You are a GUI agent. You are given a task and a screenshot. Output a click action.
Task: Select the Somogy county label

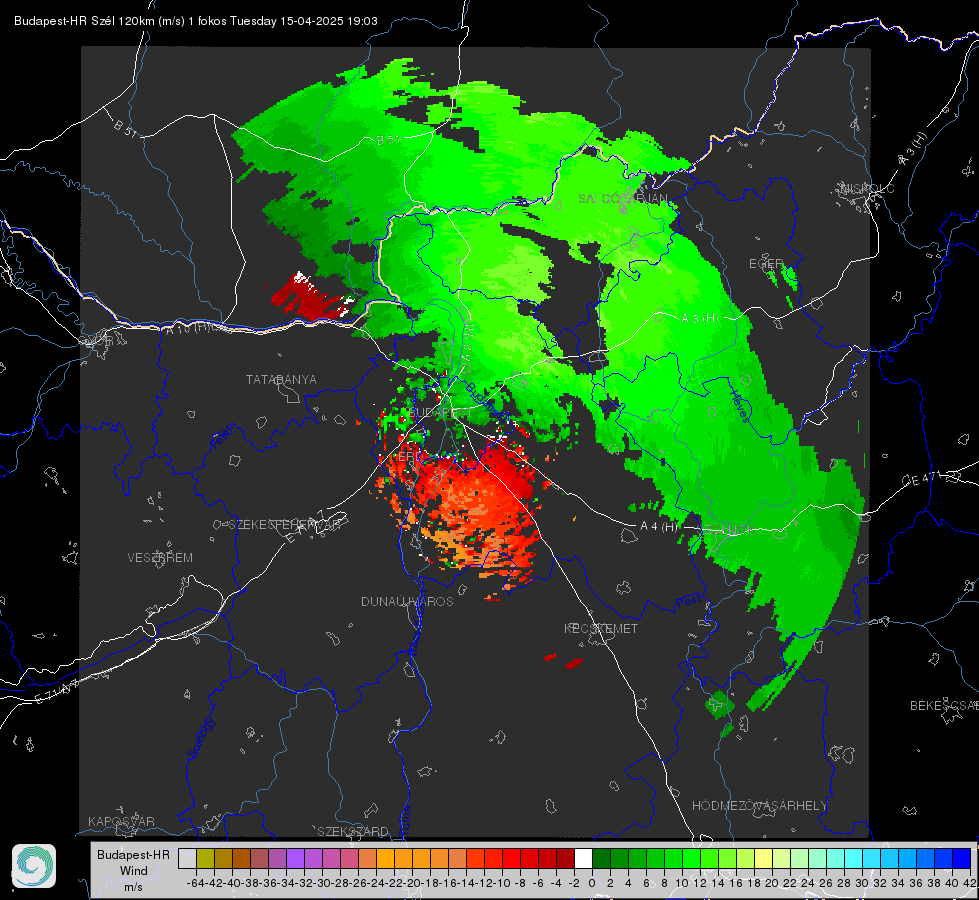(x=200, y=739)
